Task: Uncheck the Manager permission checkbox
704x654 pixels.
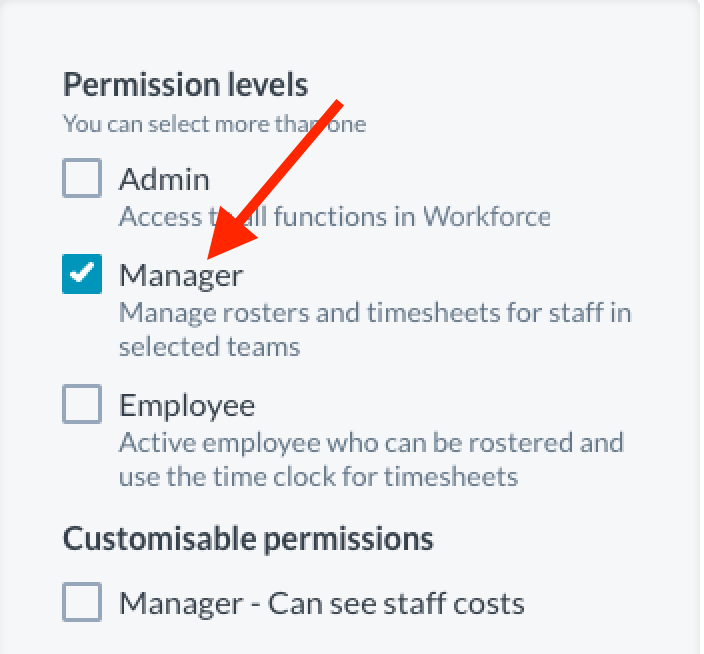Action: [x=82, y=273]
